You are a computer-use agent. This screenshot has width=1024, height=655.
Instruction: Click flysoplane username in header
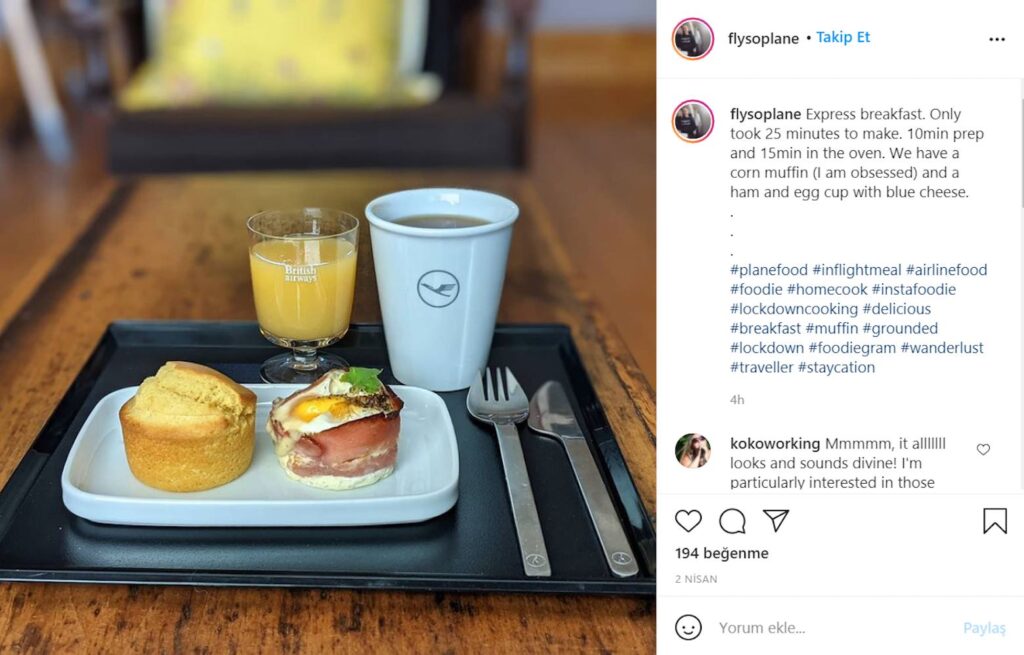coord(763,39)
